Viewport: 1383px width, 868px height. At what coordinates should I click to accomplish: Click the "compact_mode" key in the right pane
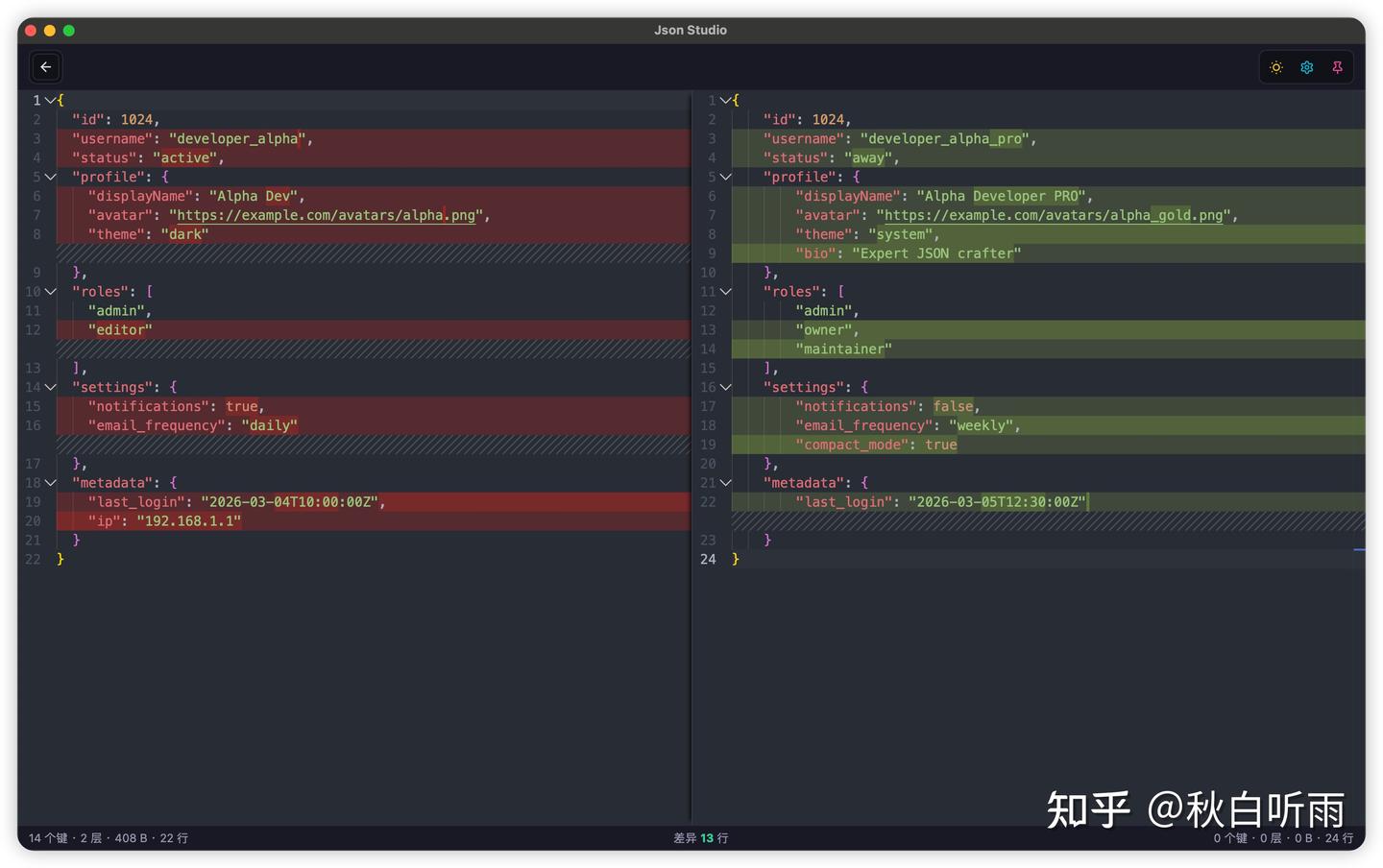(852, 445)
